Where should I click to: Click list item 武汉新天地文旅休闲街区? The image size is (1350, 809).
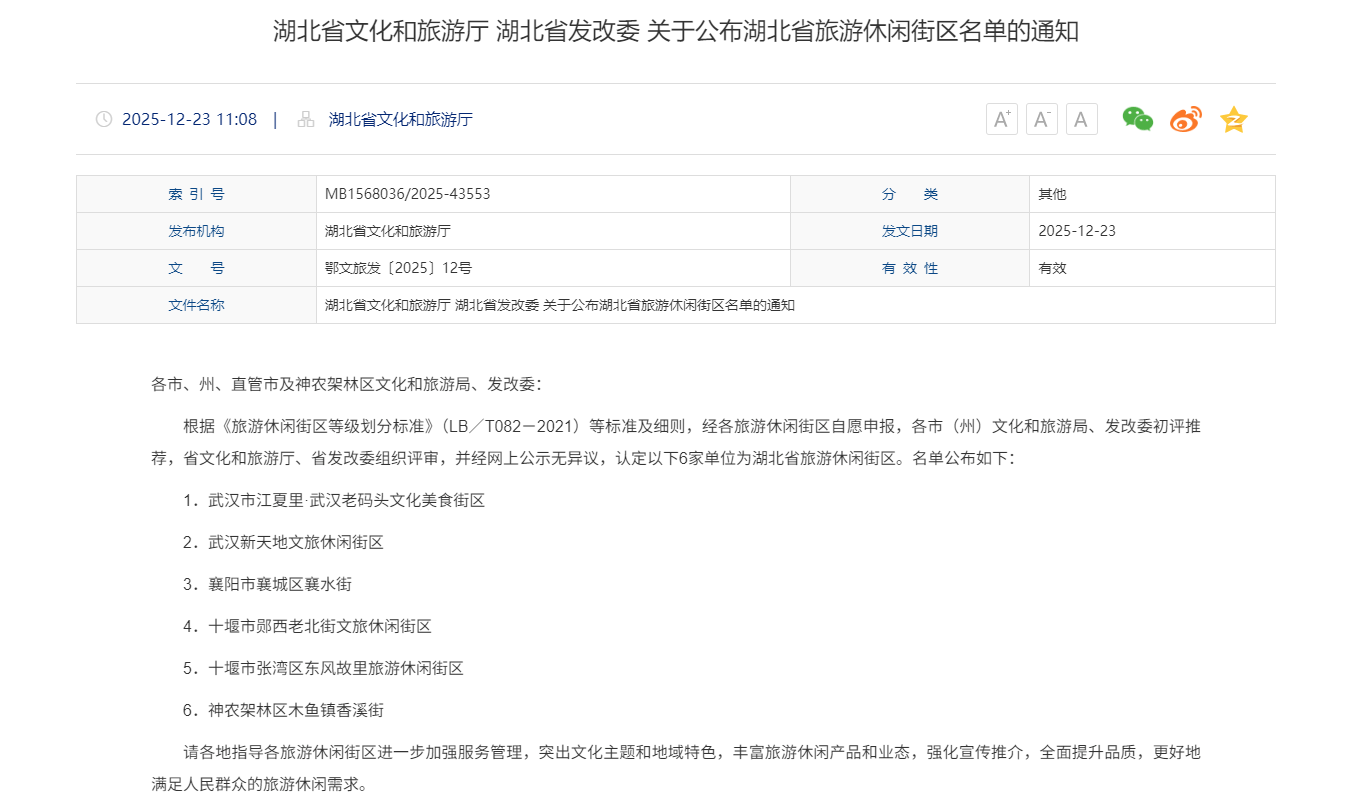pos(295,542)
